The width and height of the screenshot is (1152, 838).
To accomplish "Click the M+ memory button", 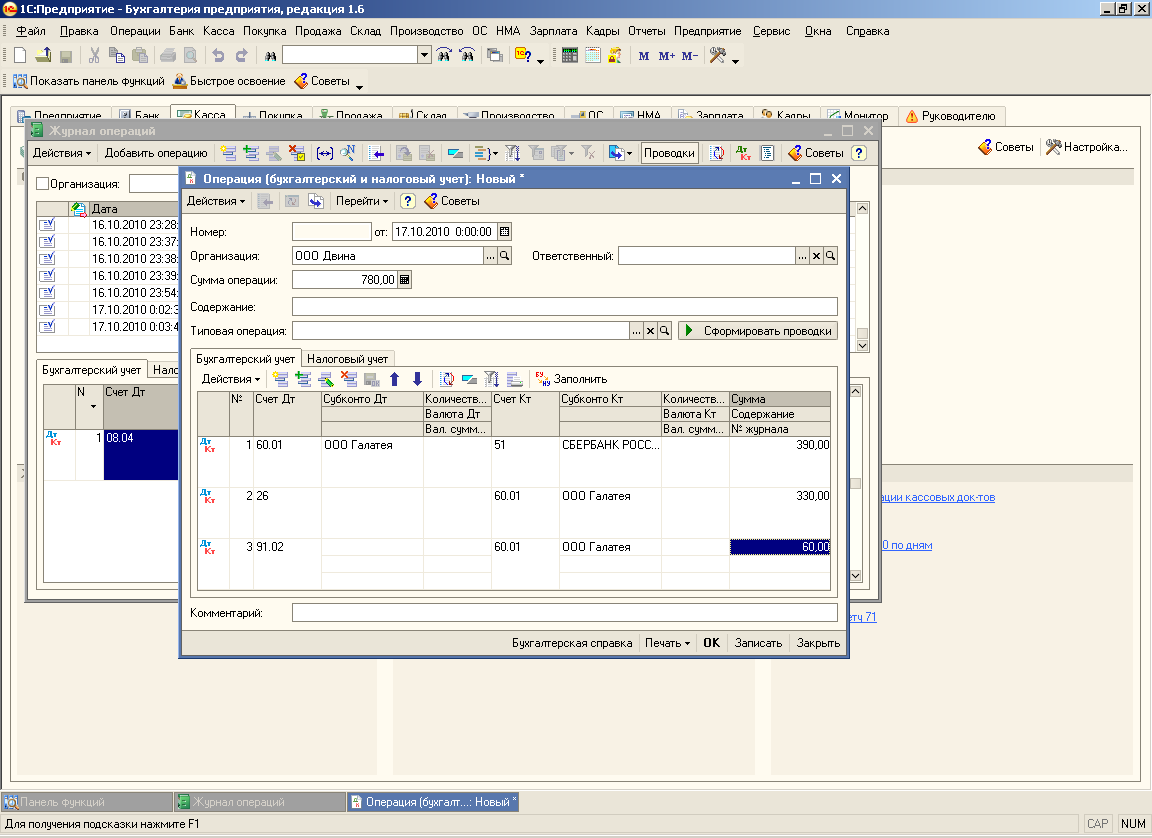I will click(666, 56).
